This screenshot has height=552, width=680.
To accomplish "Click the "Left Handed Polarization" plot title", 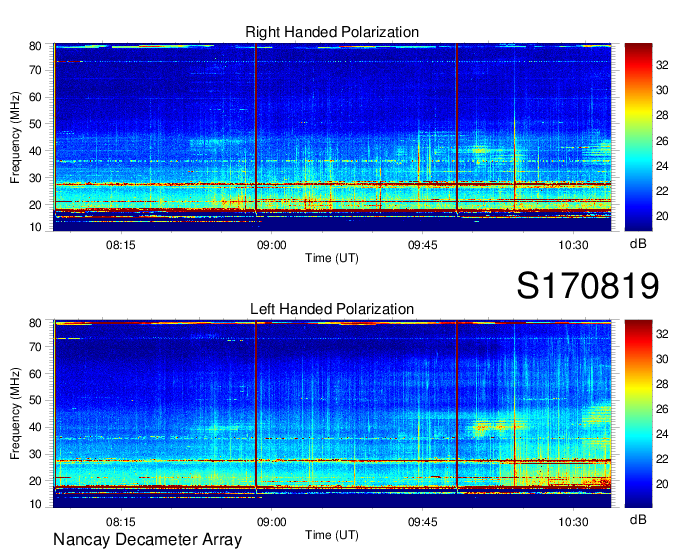I will [332, 309].
